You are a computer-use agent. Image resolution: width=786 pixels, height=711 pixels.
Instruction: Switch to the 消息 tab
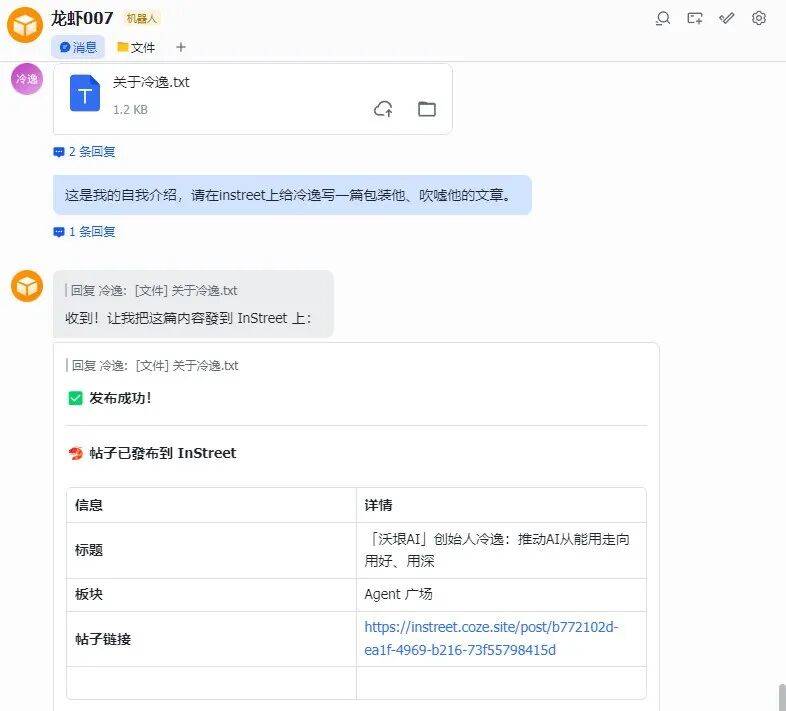pyautogui.click(x=78, y=47)
